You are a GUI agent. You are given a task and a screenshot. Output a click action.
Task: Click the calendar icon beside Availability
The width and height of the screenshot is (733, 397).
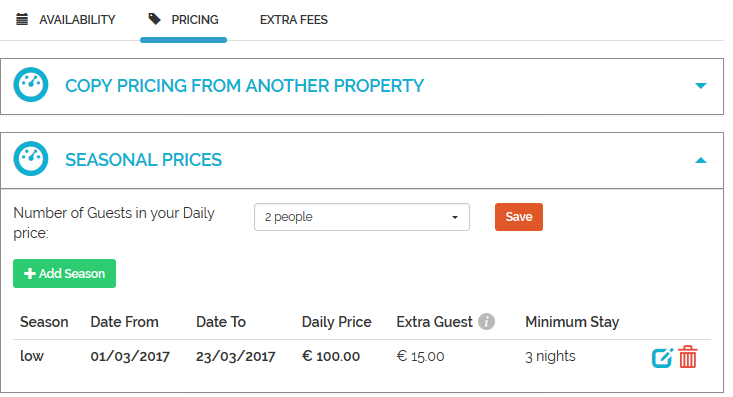[22, 19]
